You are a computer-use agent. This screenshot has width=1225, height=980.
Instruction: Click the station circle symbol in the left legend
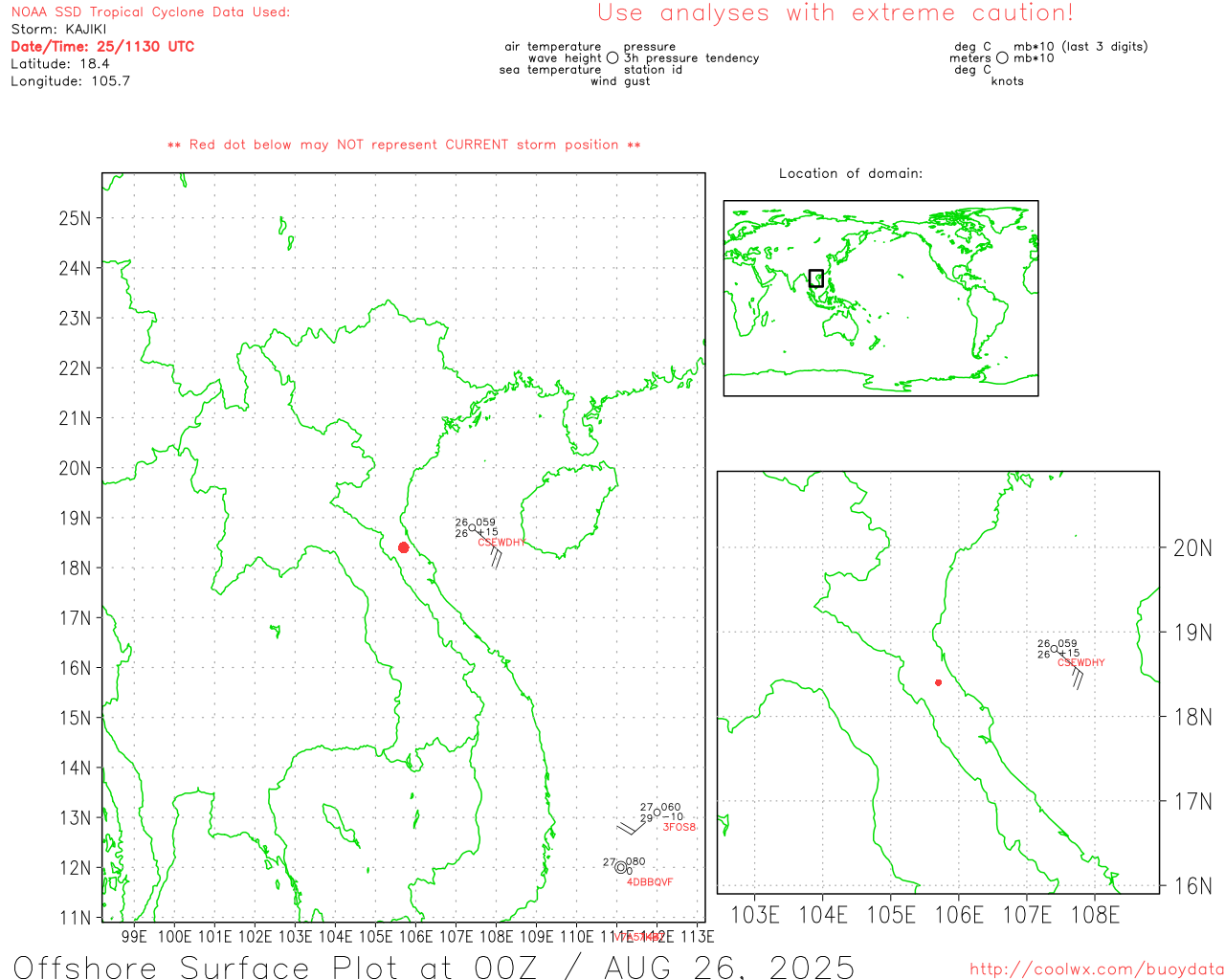(612, 58)
